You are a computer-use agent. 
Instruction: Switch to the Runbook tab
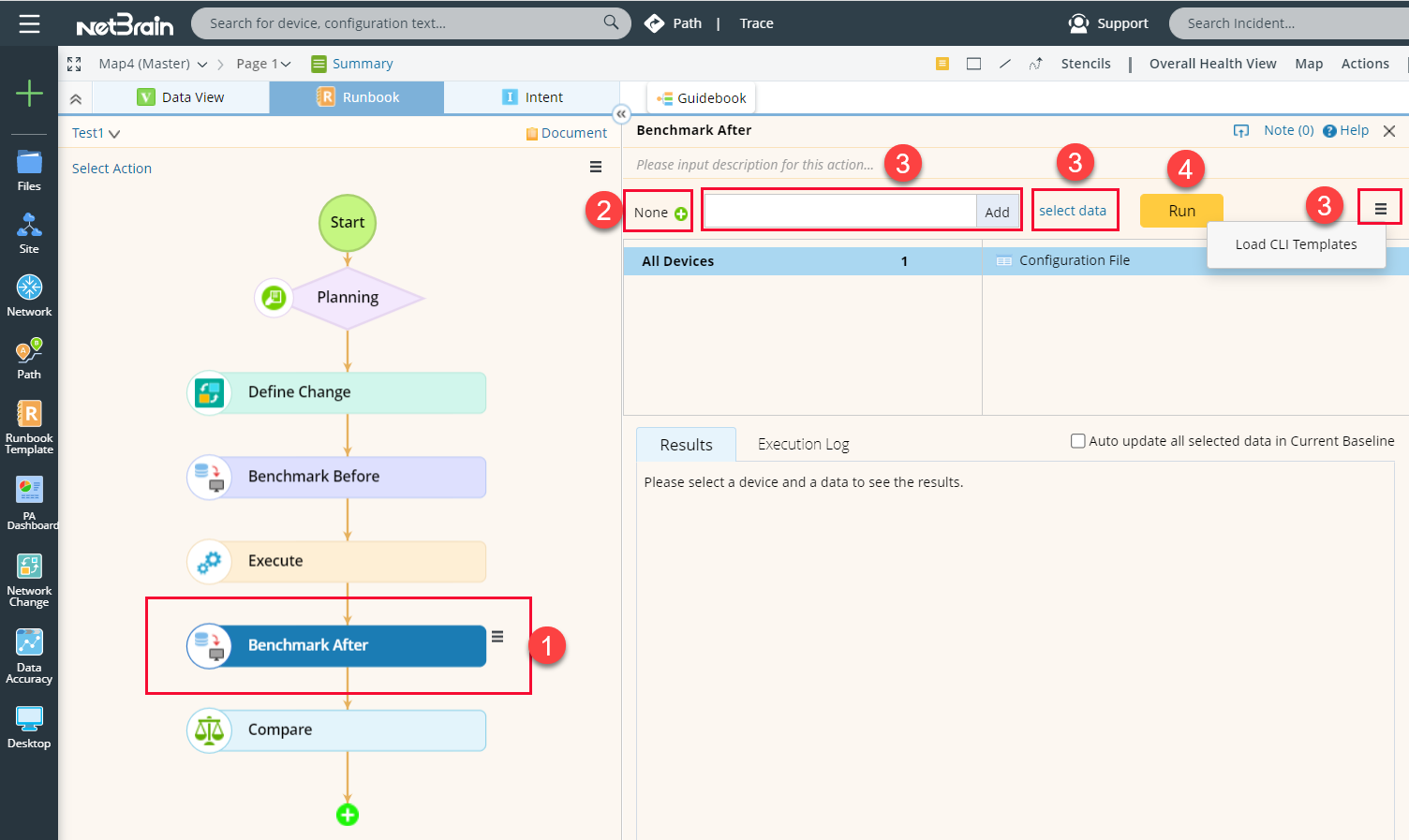357,97
